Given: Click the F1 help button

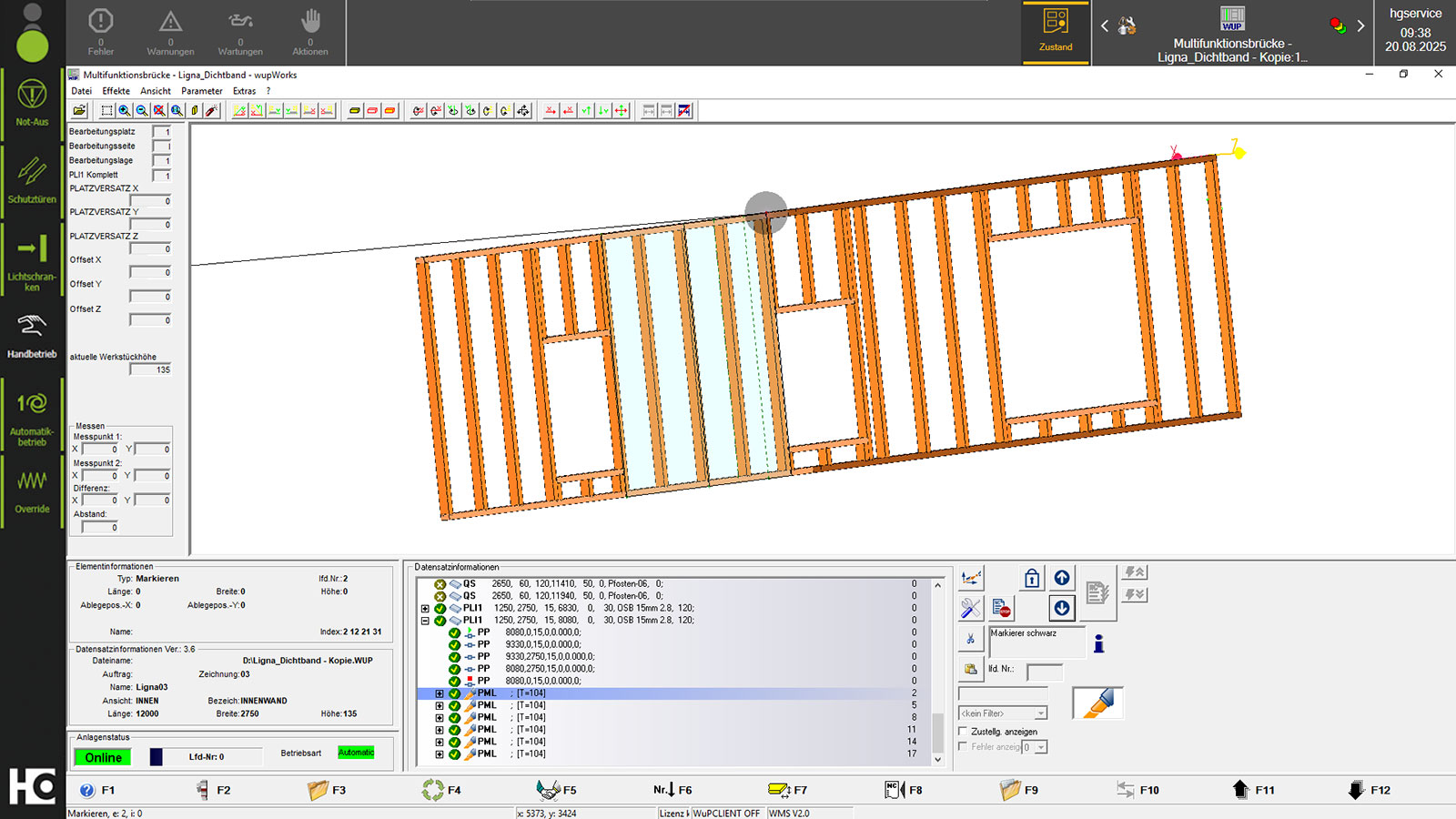Looking at the screenshot, I should (97, 790).
